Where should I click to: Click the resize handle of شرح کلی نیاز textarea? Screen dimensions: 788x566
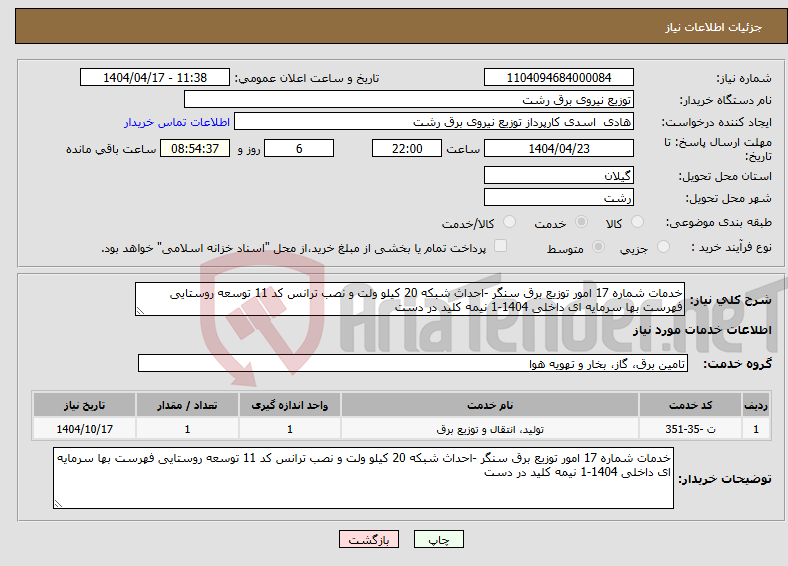(x=140, y=311)
